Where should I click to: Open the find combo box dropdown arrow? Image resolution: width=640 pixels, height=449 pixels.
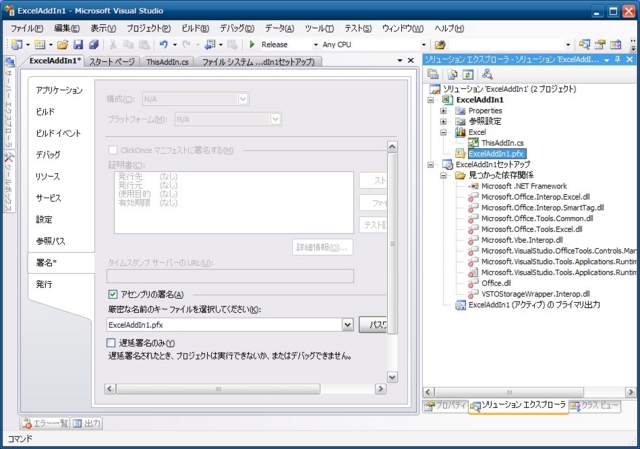pos(568,44)
